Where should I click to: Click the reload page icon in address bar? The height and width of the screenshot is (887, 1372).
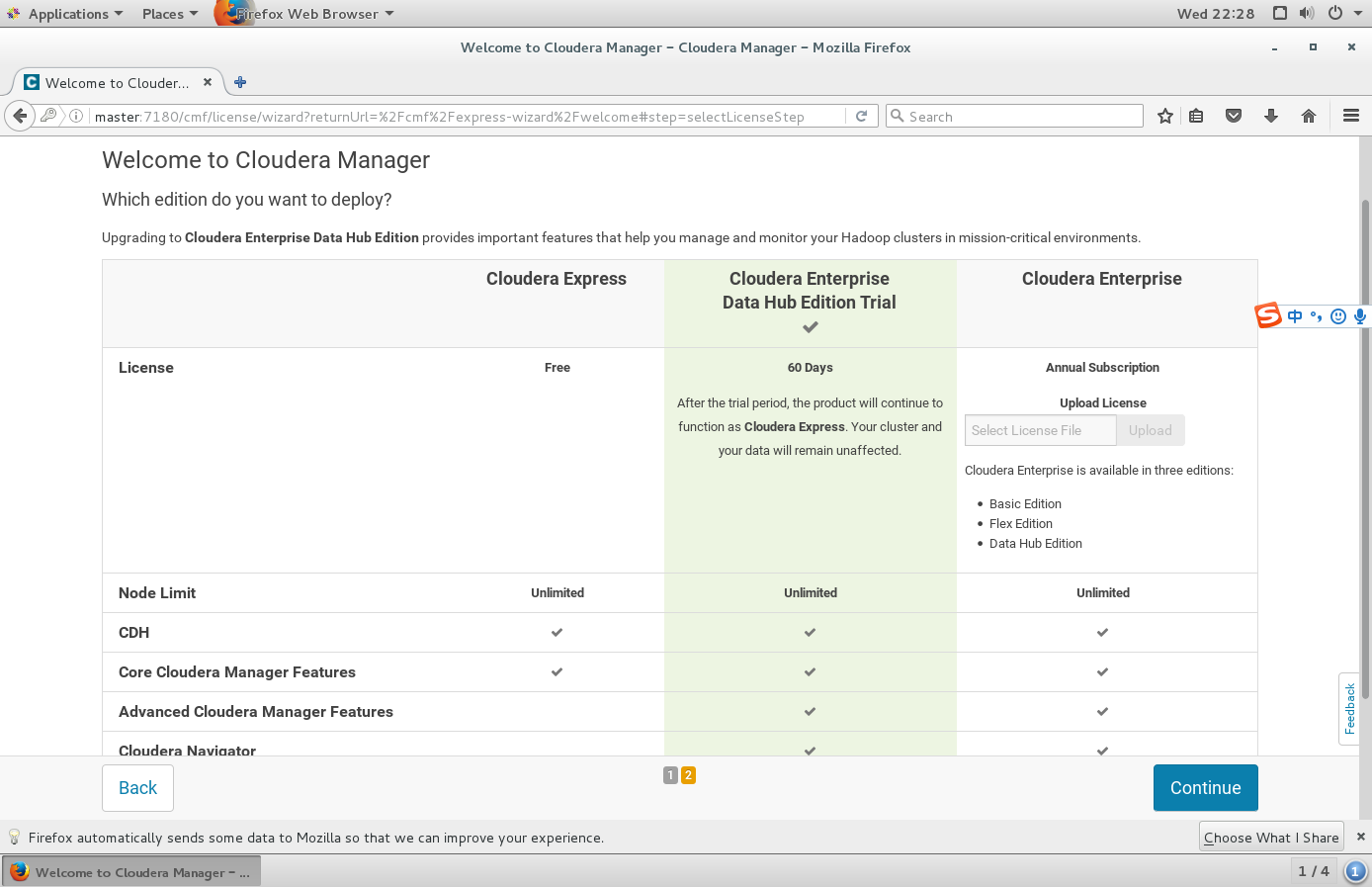(x=861, y=116)
